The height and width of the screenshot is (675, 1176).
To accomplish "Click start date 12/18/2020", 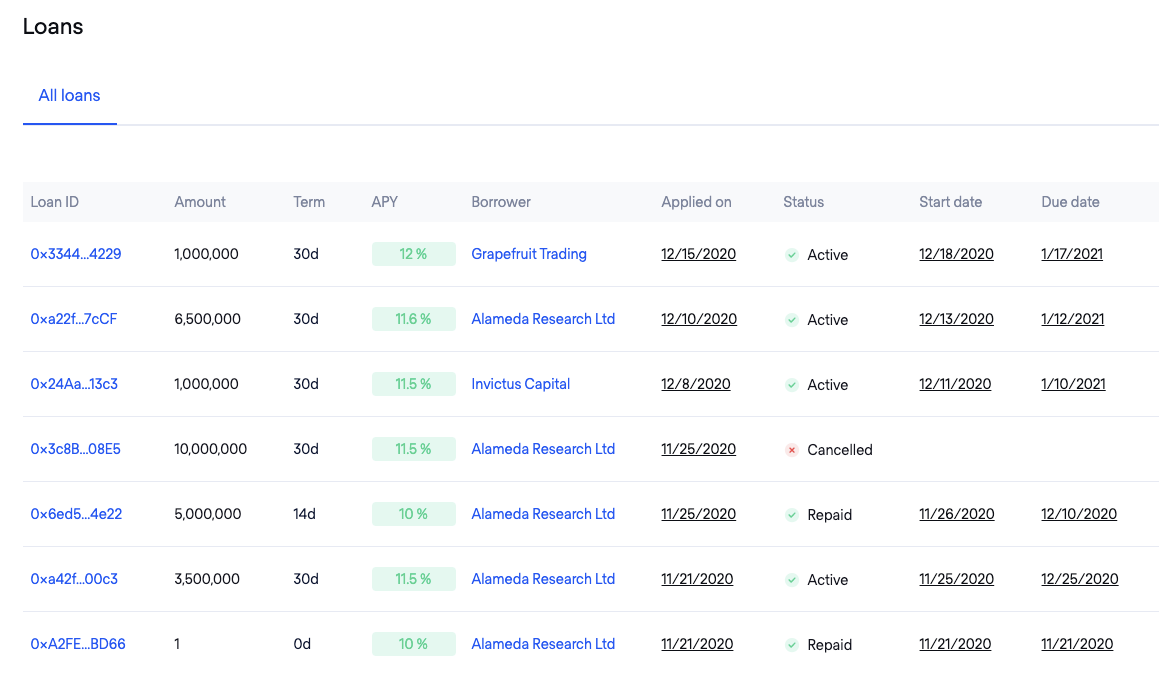I will tap(956, 254).
